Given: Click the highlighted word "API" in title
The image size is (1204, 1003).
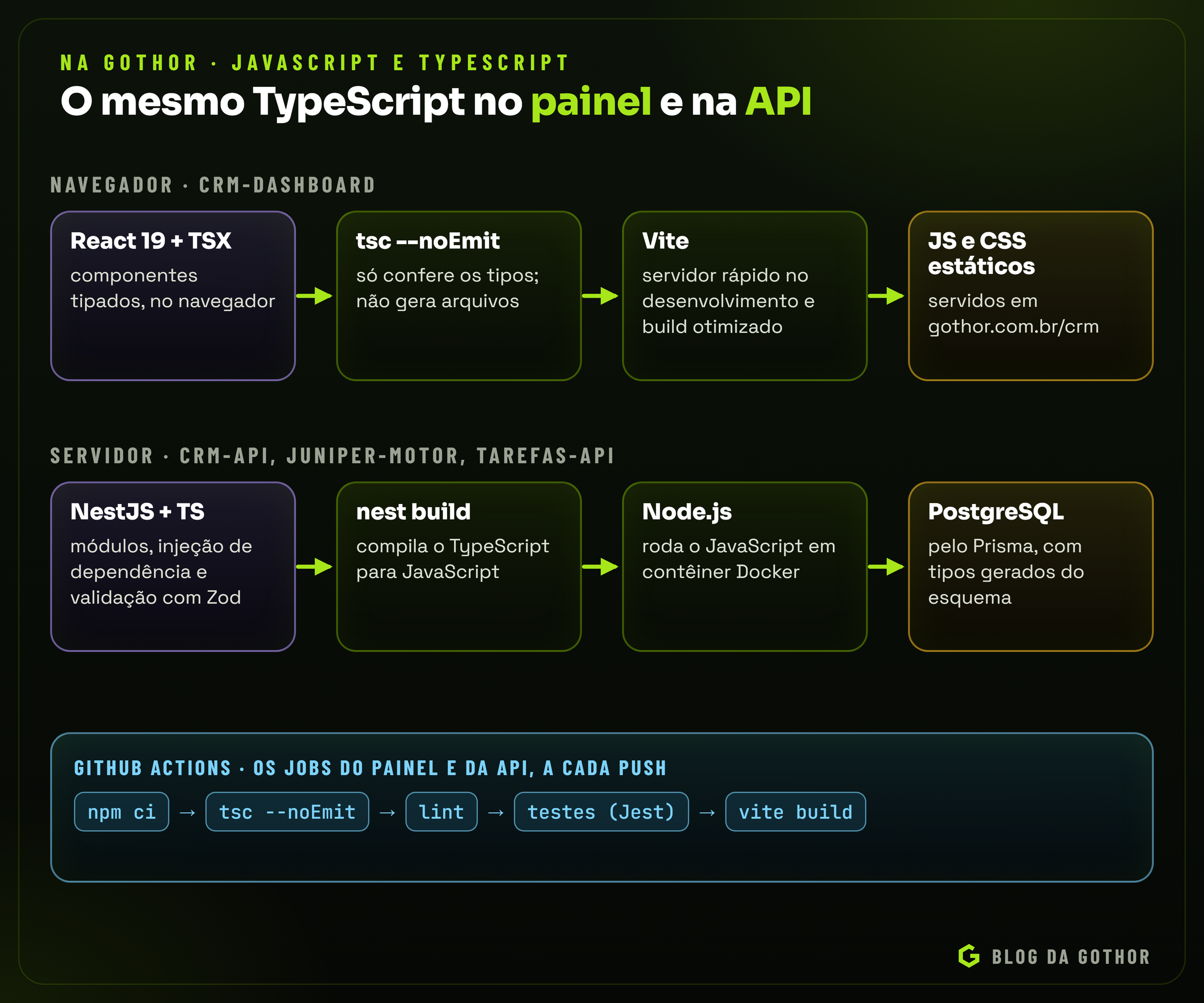Looking at the screenshot, I should tap(779, 101).
